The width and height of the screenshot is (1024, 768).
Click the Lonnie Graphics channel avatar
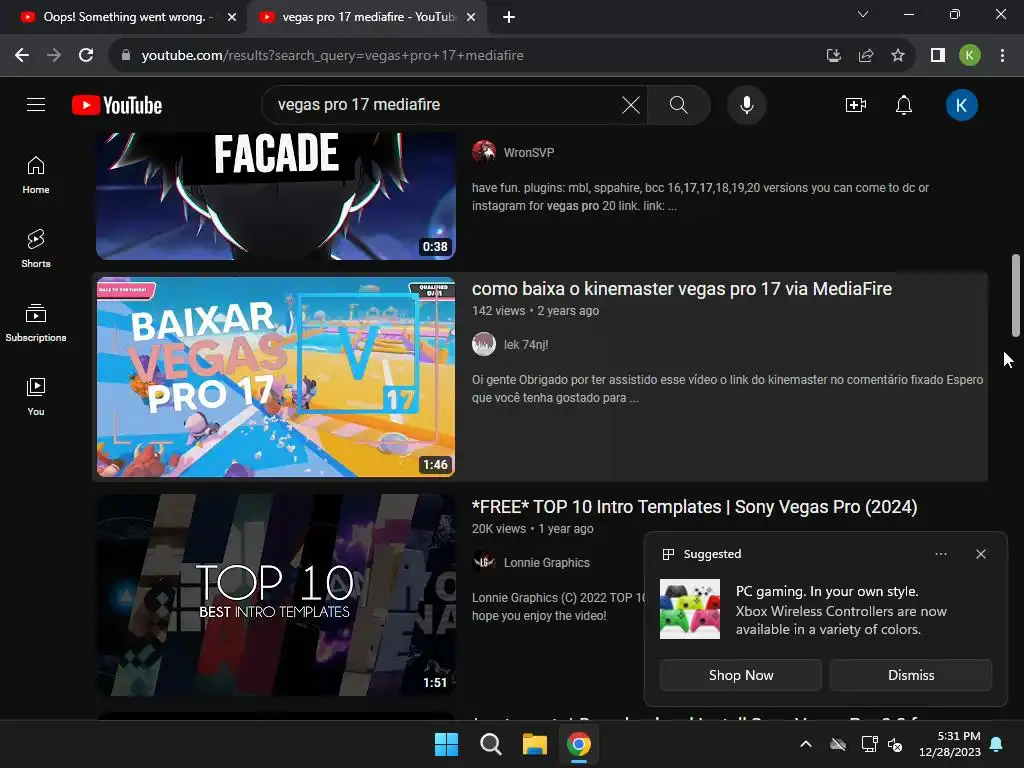[x=484, y=562]
